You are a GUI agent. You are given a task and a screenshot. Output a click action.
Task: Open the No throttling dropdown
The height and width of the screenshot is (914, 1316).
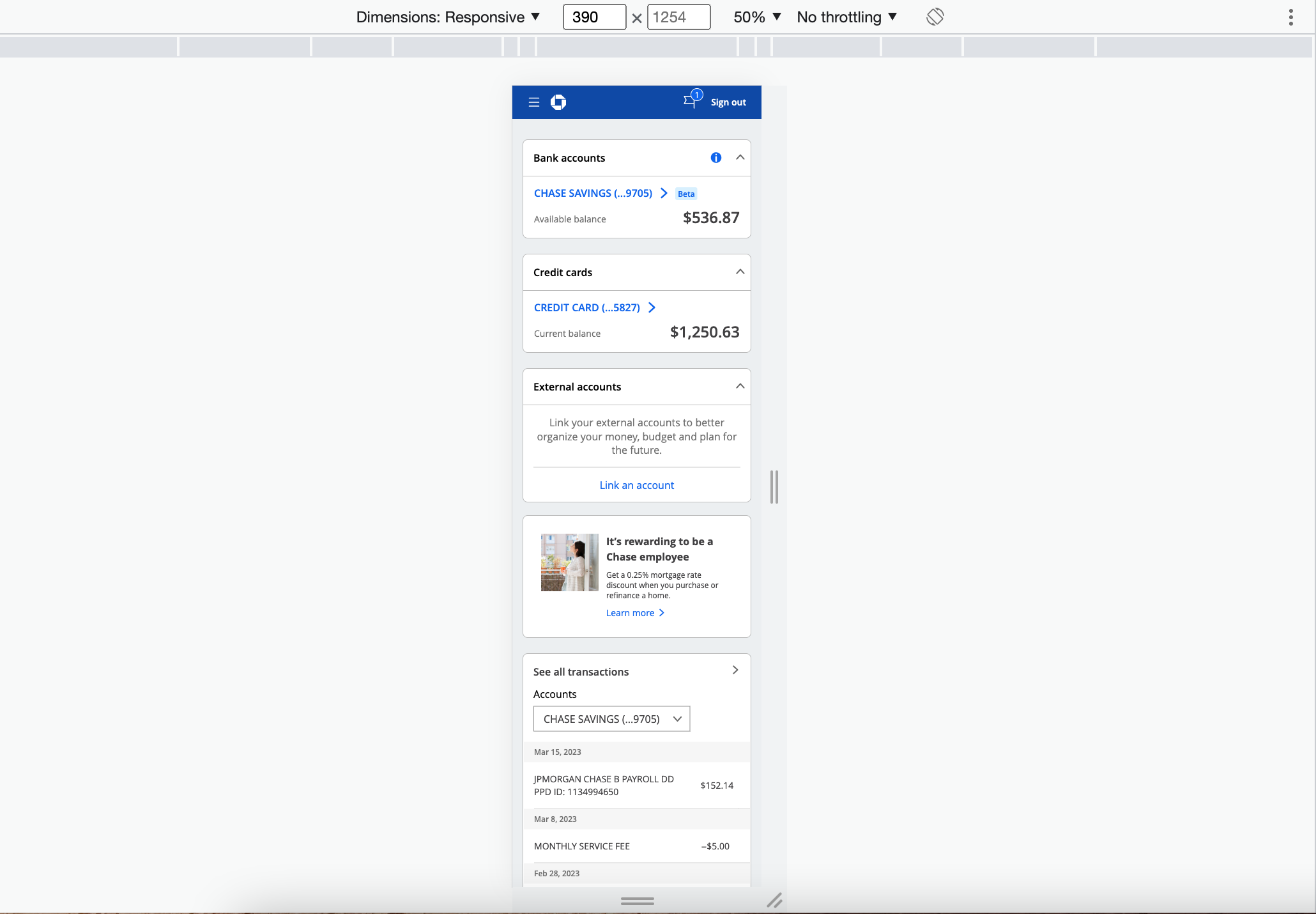[x=846, y=17]
